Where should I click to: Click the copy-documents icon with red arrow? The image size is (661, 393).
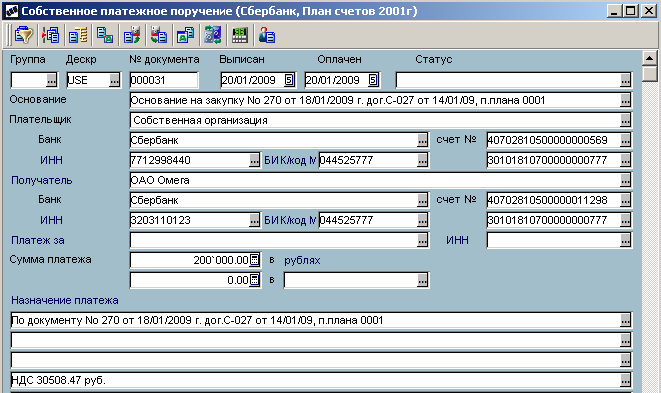tap(51, 35)
